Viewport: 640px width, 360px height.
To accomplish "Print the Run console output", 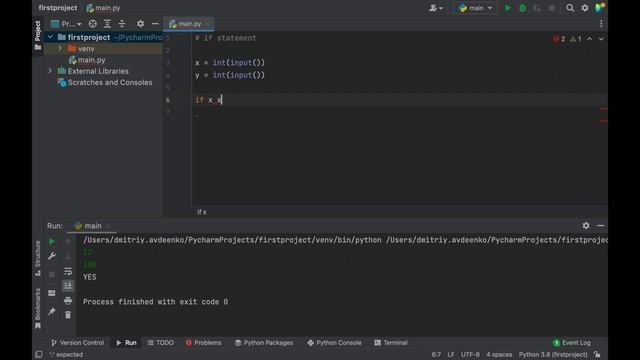I will pyautogui.click(x=68, y=301).
